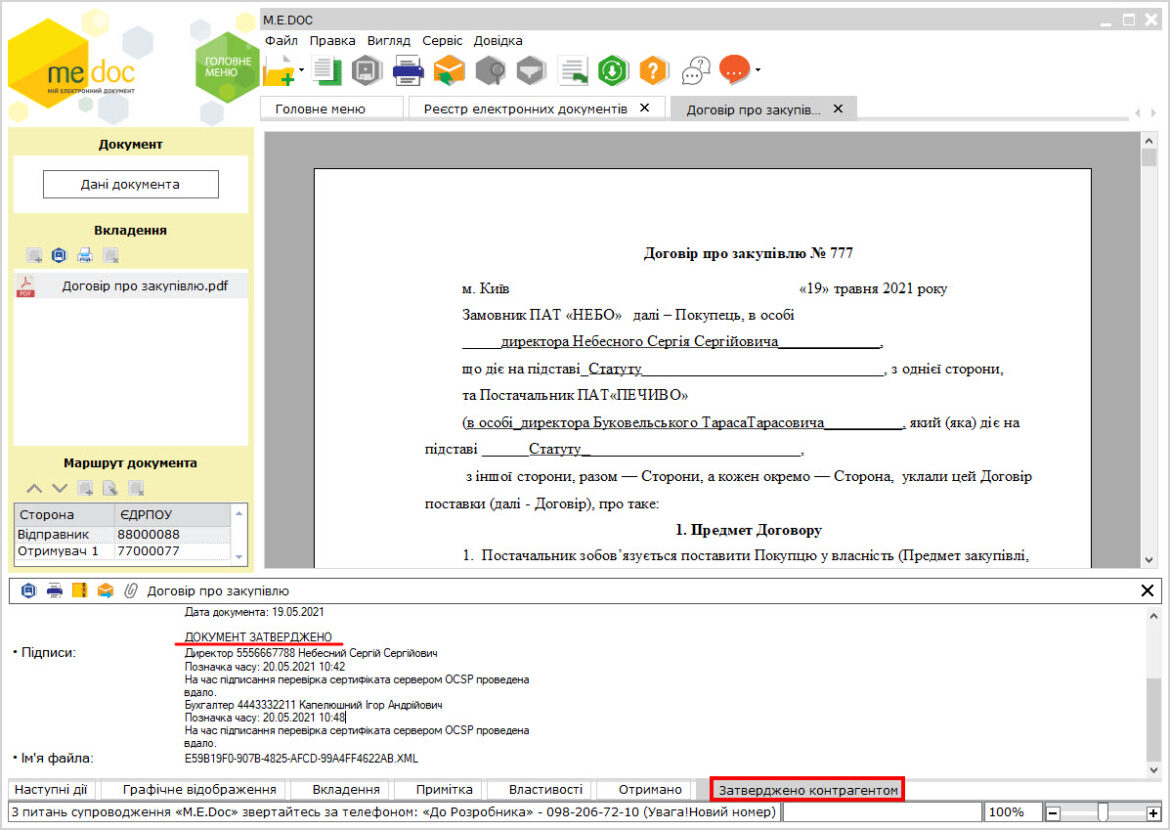Screen dimensions: 1170x830
Task: Click print attachment icon under Вкладення
Action: [x=84, y=256]
